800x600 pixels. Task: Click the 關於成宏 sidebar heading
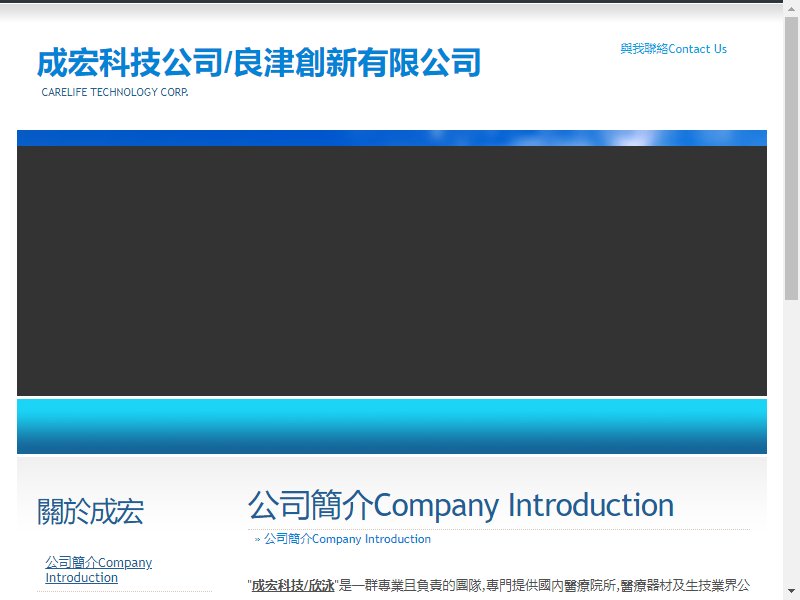click(90, 511)
